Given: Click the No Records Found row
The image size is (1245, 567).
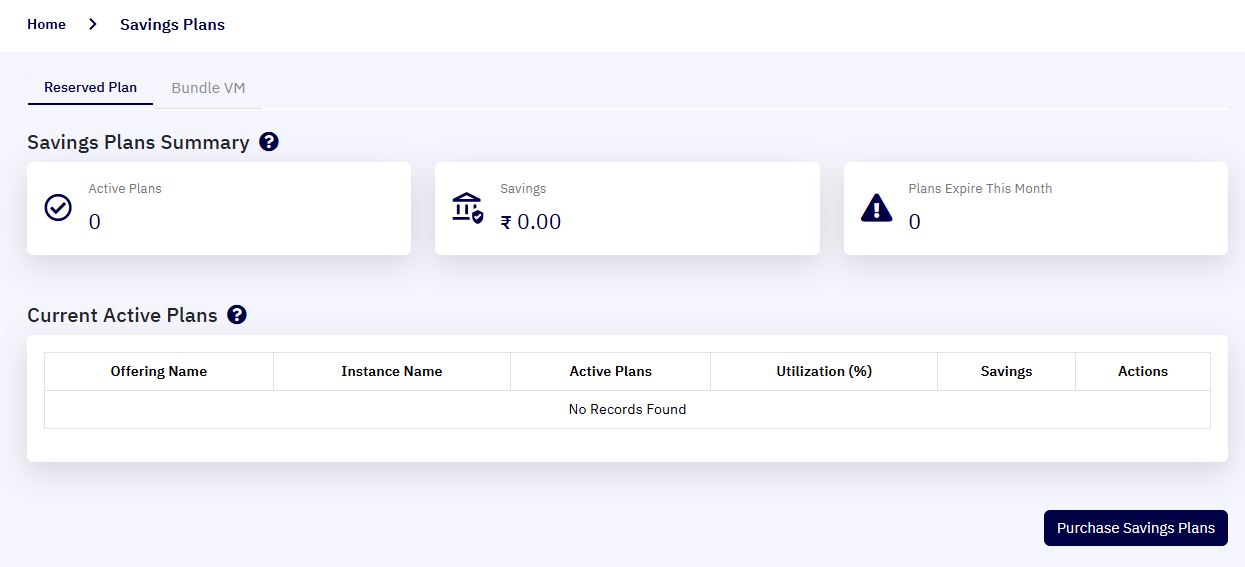Looking at the screenshot, I should click(x=627, y=409).
